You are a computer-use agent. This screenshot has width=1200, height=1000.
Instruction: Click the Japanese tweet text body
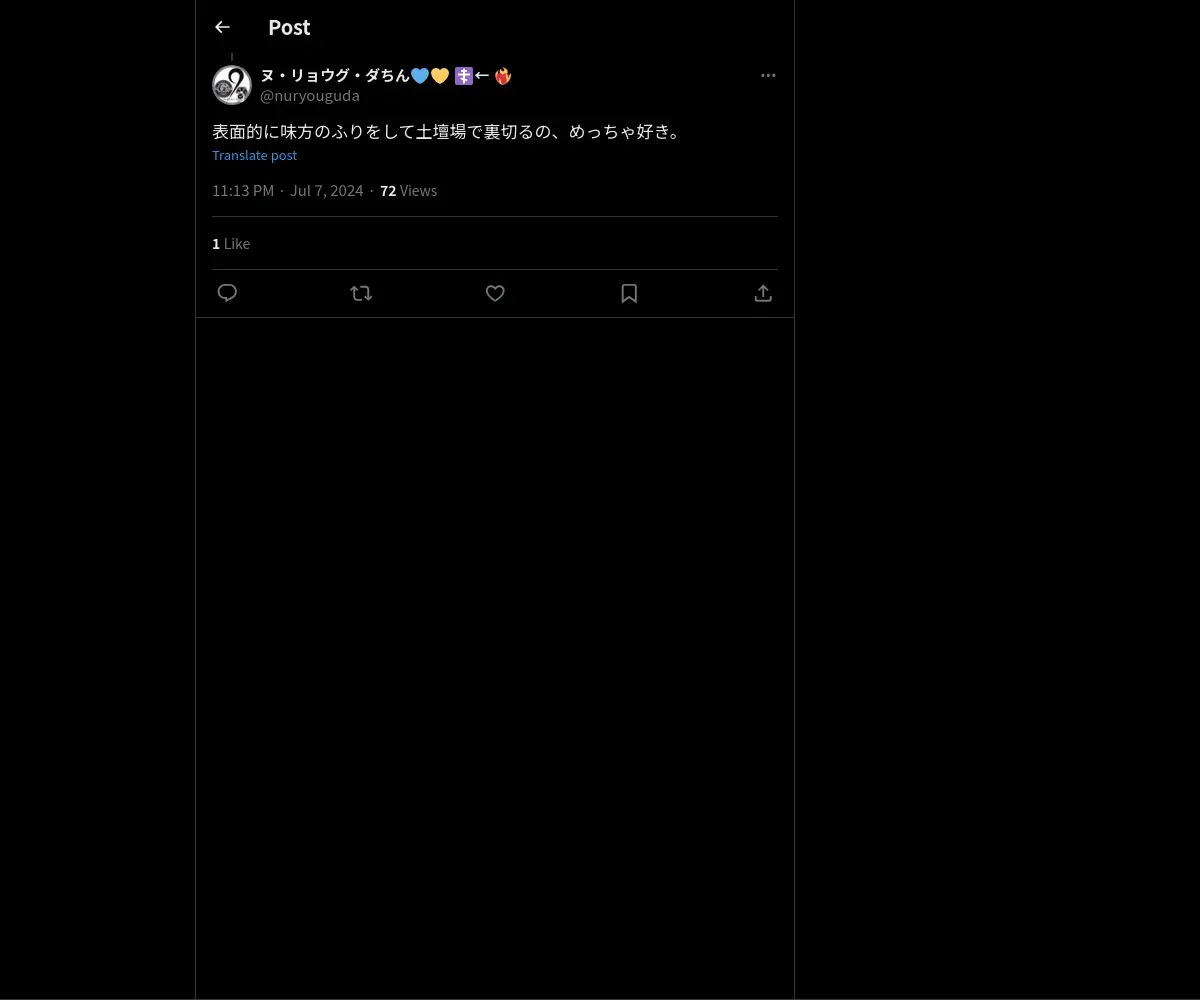(x=448, y=131)
